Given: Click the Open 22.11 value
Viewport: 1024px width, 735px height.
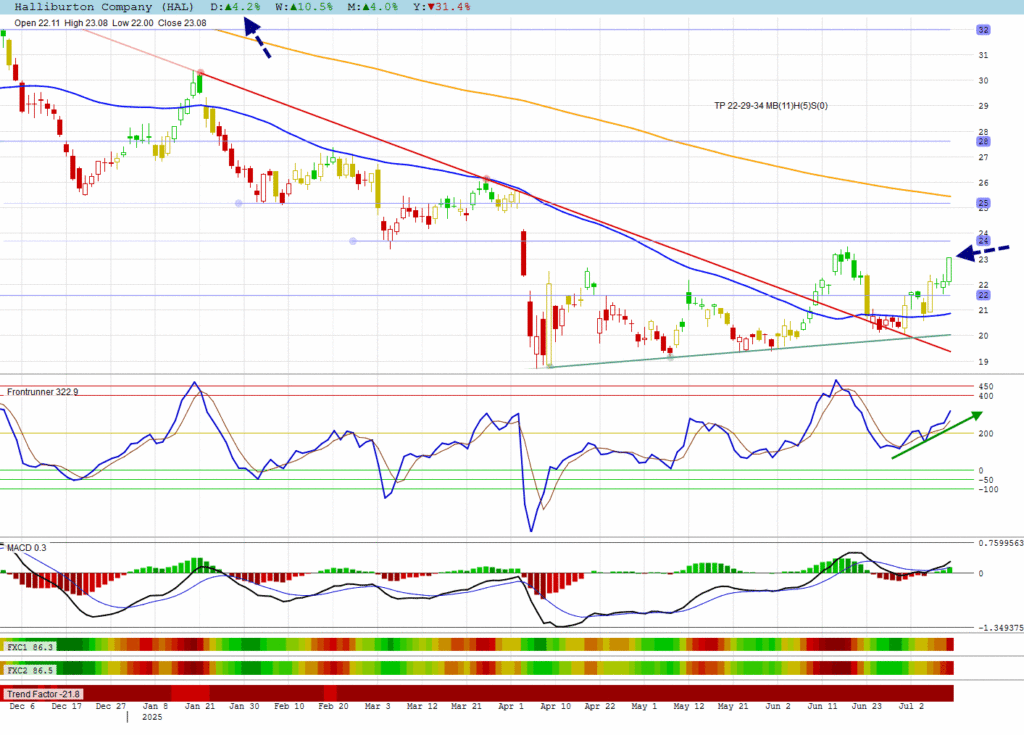Looking at the screenshot, I should pos(37,23).
